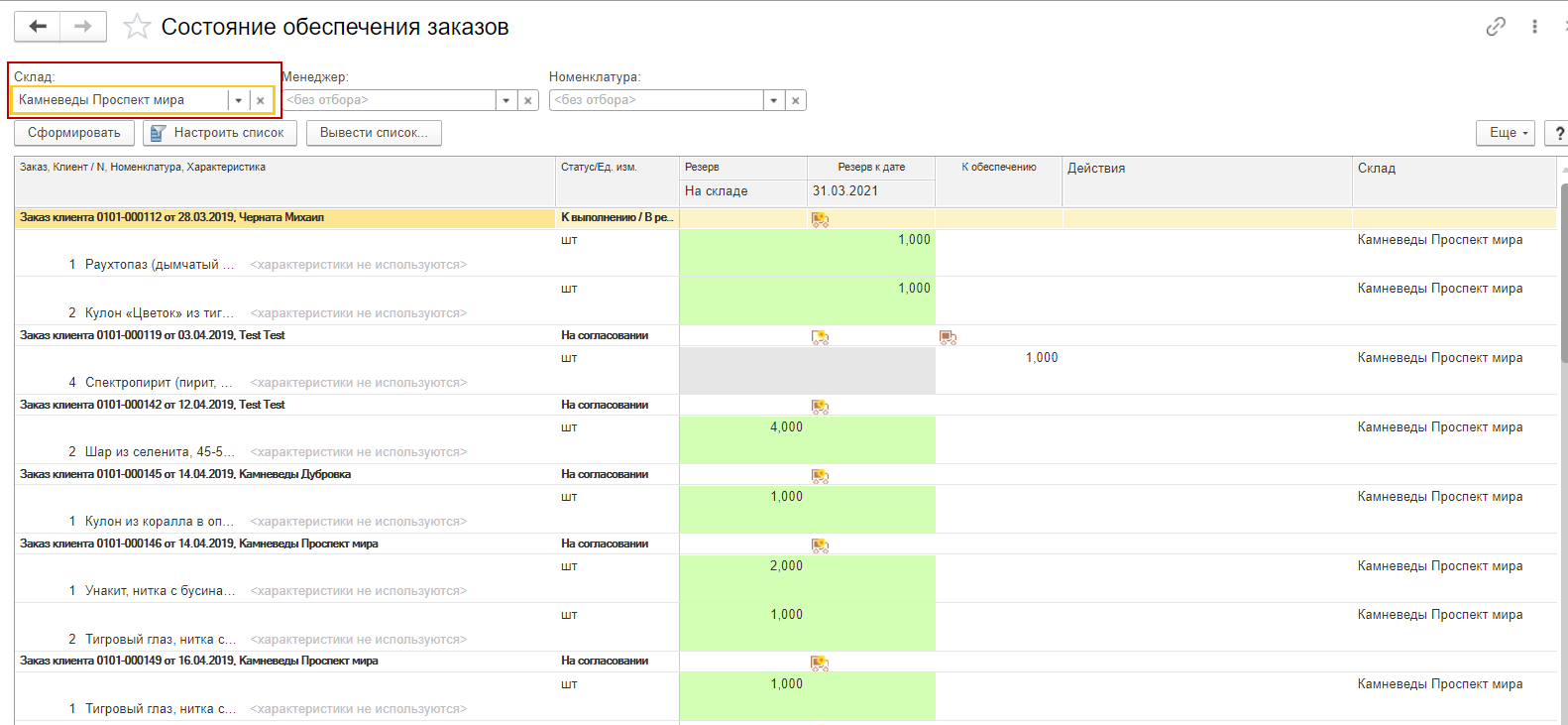Click reserve icon for order 0101-000149
1568x725 pixels.
(x=820, y=663)
